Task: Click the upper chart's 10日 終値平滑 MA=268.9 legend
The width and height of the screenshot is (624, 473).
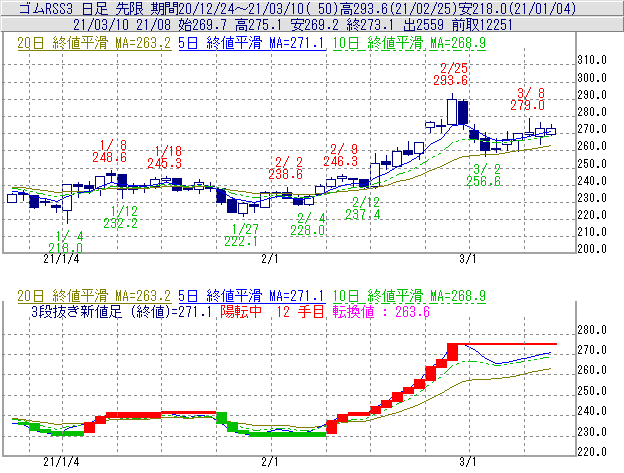Action: (409, 43)
